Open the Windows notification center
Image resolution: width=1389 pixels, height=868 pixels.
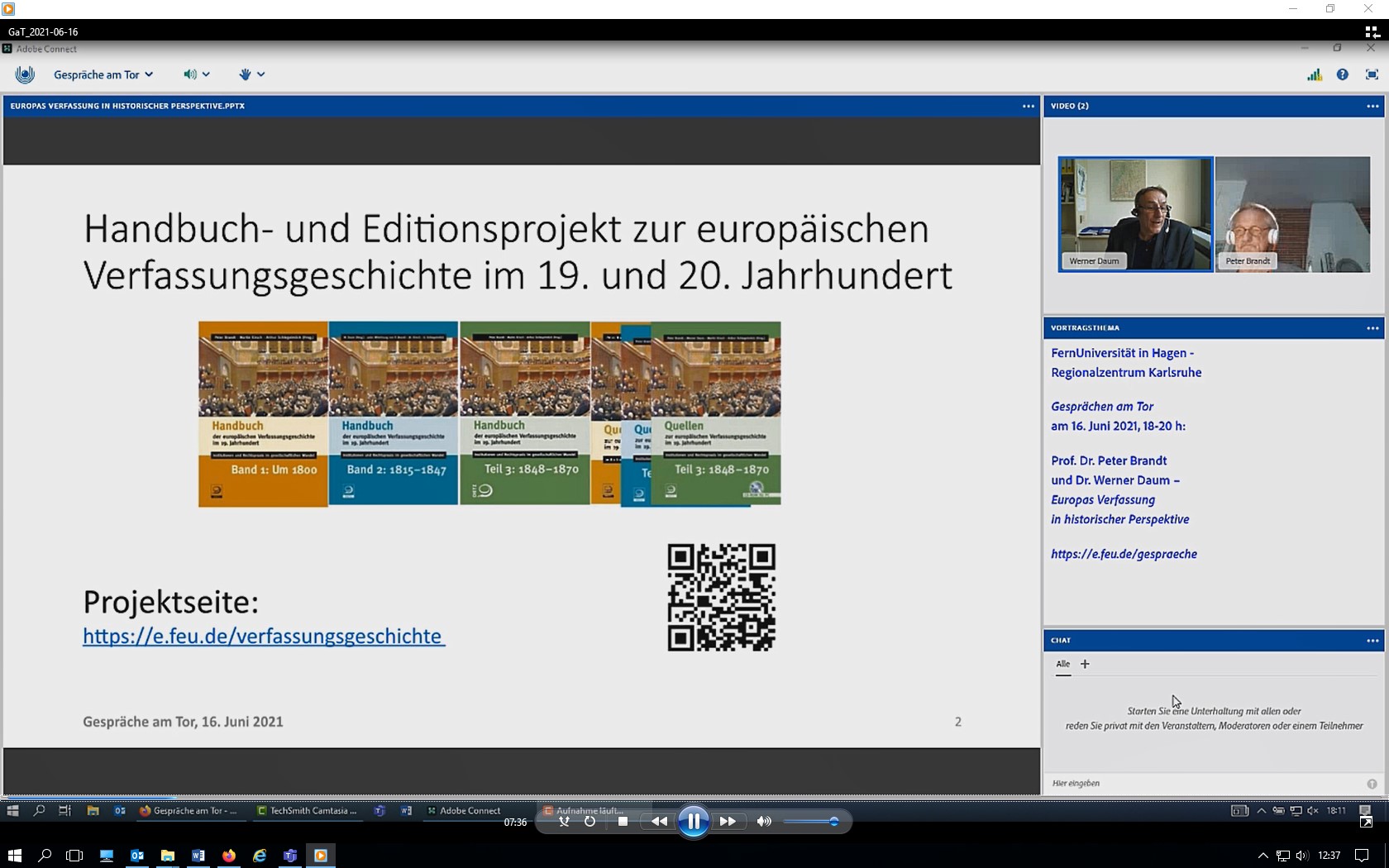point(1362,856)
